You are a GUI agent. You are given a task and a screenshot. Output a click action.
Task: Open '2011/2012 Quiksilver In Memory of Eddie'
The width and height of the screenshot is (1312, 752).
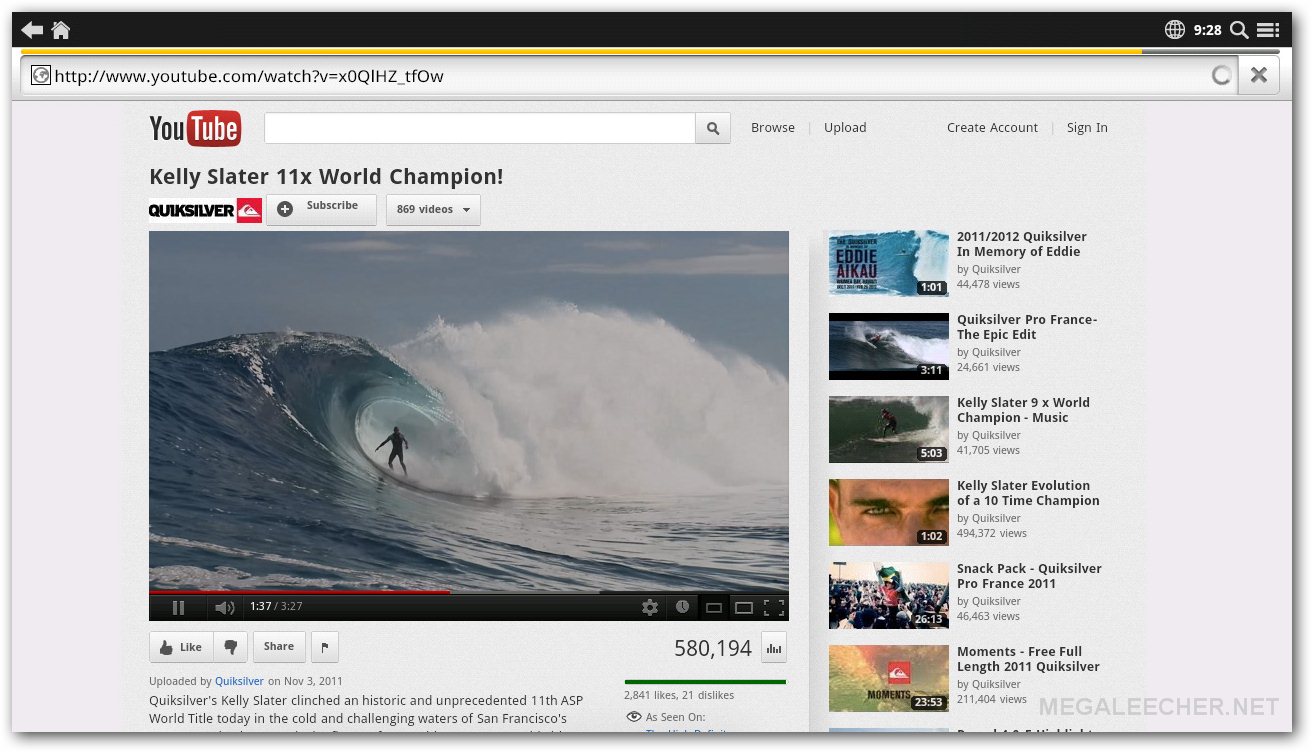point(1022,244)
